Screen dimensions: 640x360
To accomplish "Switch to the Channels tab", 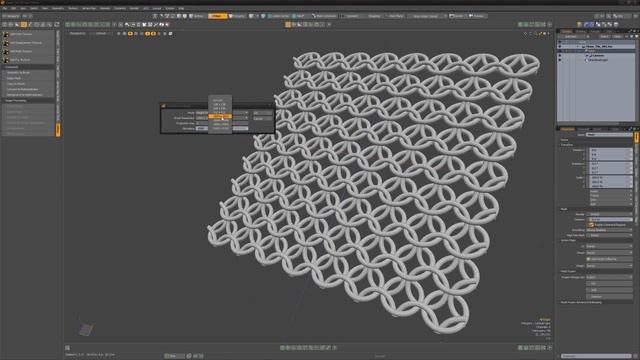I will pos(584,129).
